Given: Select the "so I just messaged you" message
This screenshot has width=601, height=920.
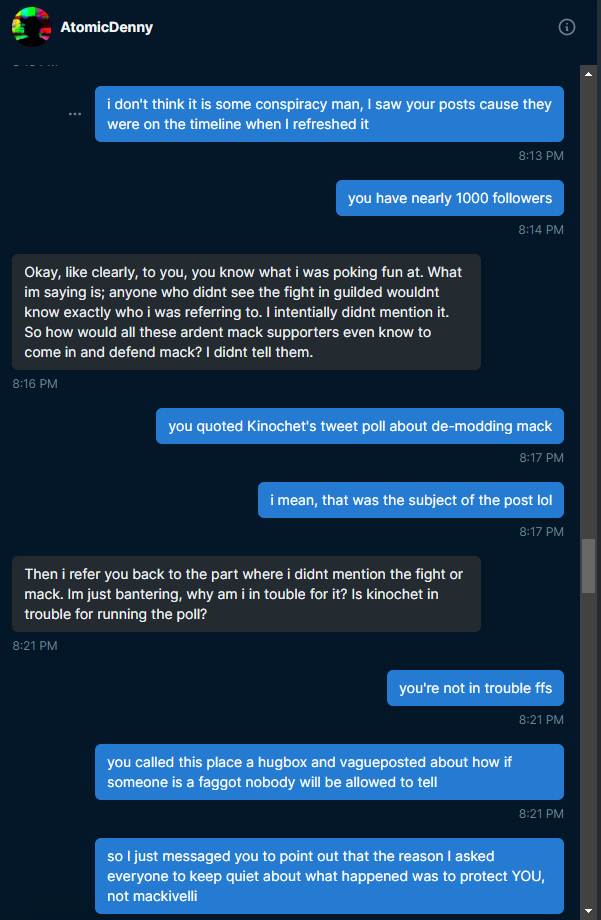Looking at the screenshot, I should tap(329, 875).
